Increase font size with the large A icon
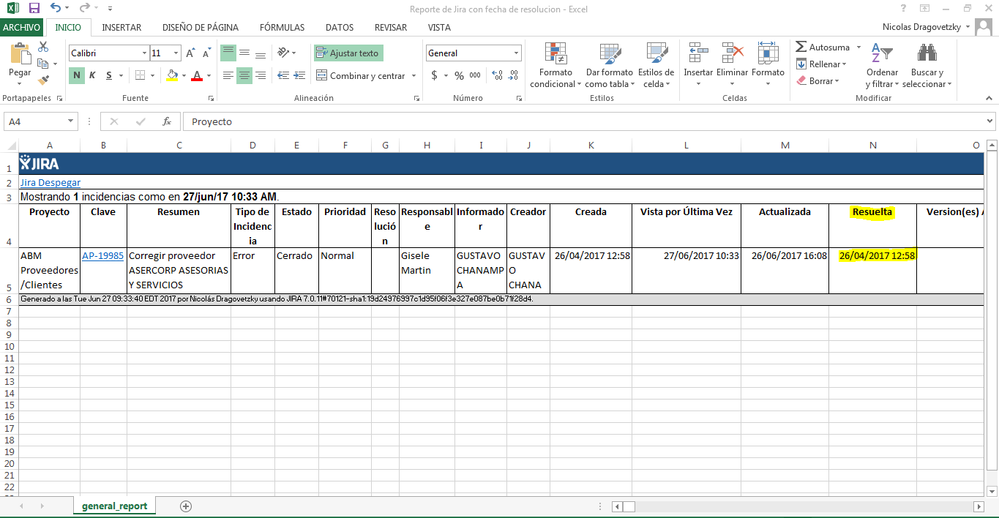 click(190, 54)
